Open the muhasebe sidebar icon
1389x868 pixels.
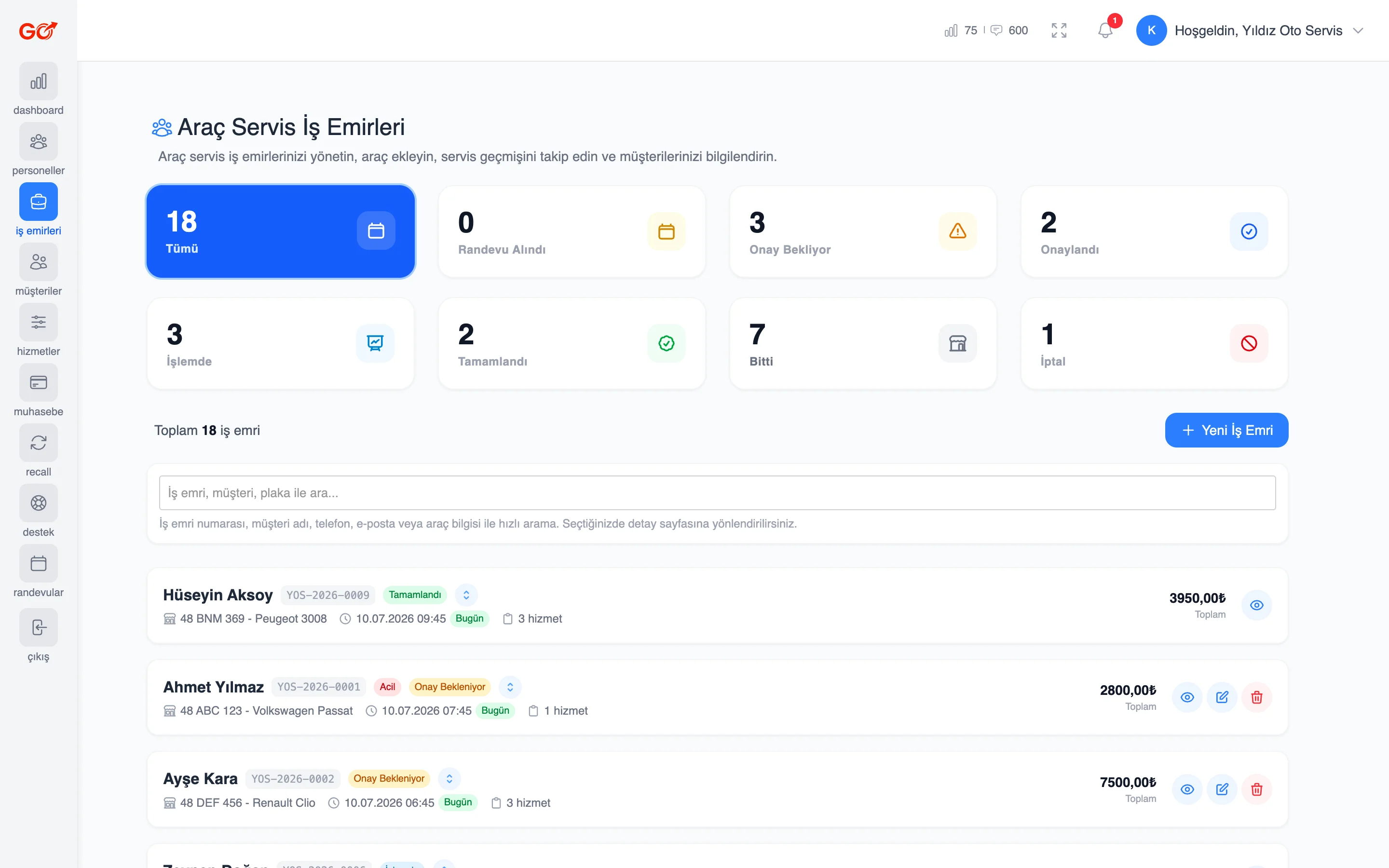click(39, 382)
